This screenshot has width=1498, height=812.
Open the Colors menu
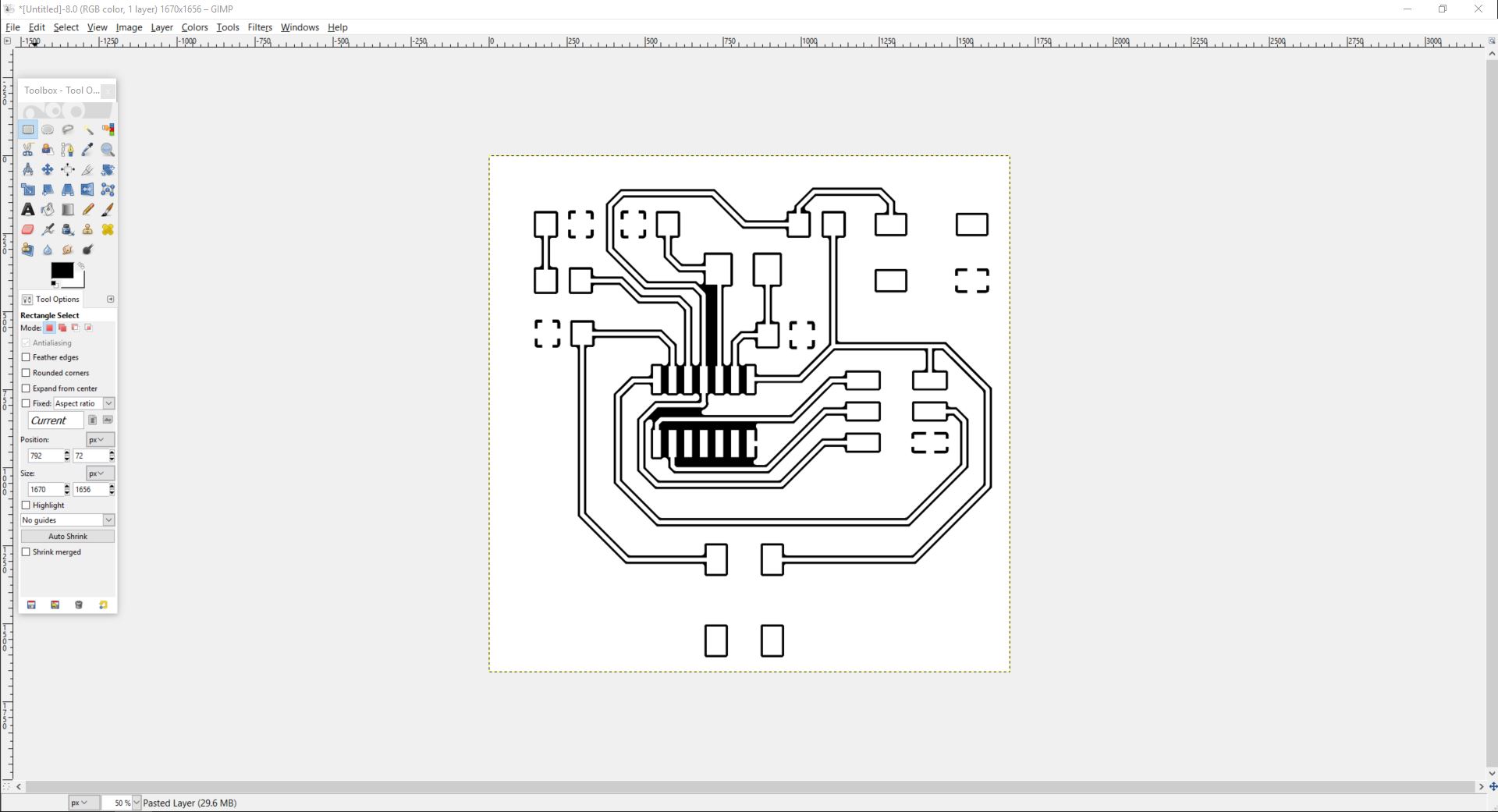coord(194,27)
